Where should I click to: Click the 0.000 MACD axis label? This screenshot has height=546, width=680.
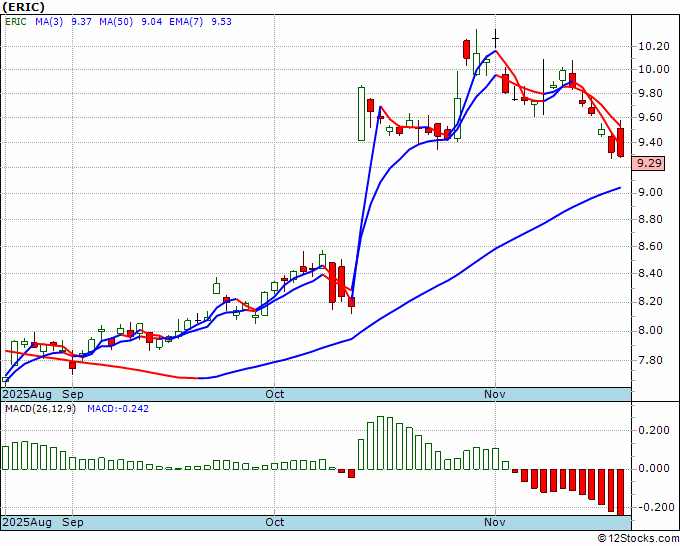[x=654, y=468]
